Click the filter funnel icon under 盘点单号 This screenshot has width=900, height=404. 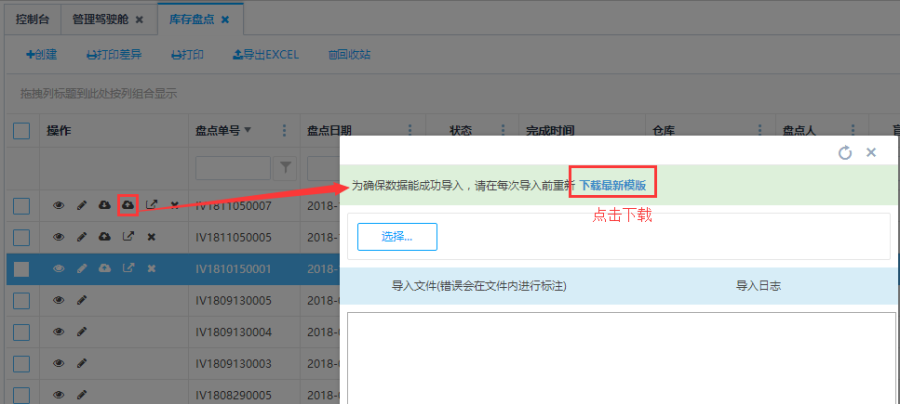pyautogui.click(x=286, y=167)
